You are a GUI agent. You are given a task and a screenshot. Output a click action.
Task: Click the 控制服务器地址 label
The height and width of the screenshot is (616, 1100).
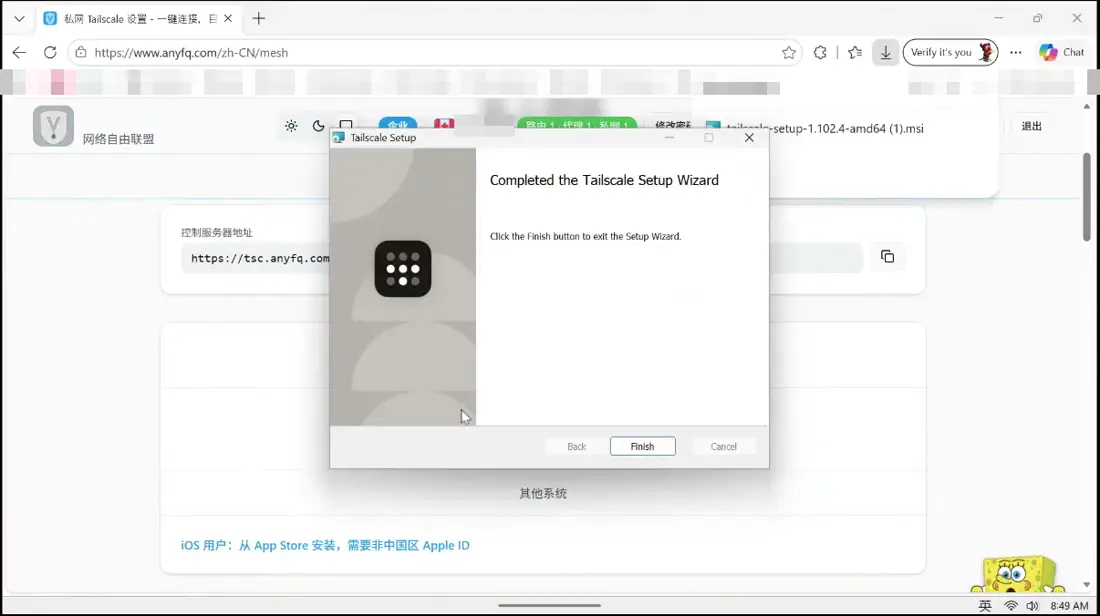coord(217,232)
